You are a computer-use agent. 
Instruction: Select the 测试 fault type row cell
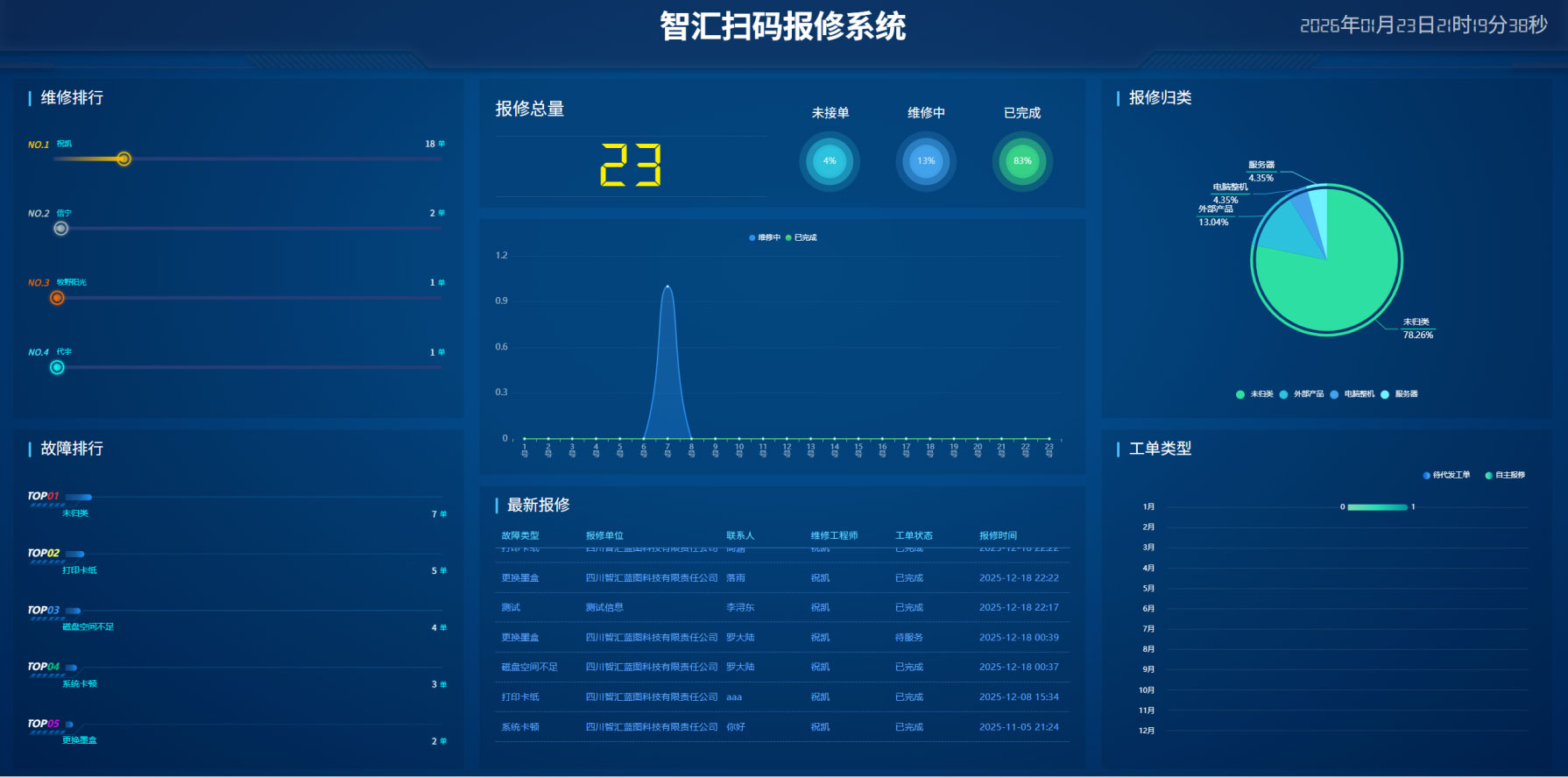511,607
